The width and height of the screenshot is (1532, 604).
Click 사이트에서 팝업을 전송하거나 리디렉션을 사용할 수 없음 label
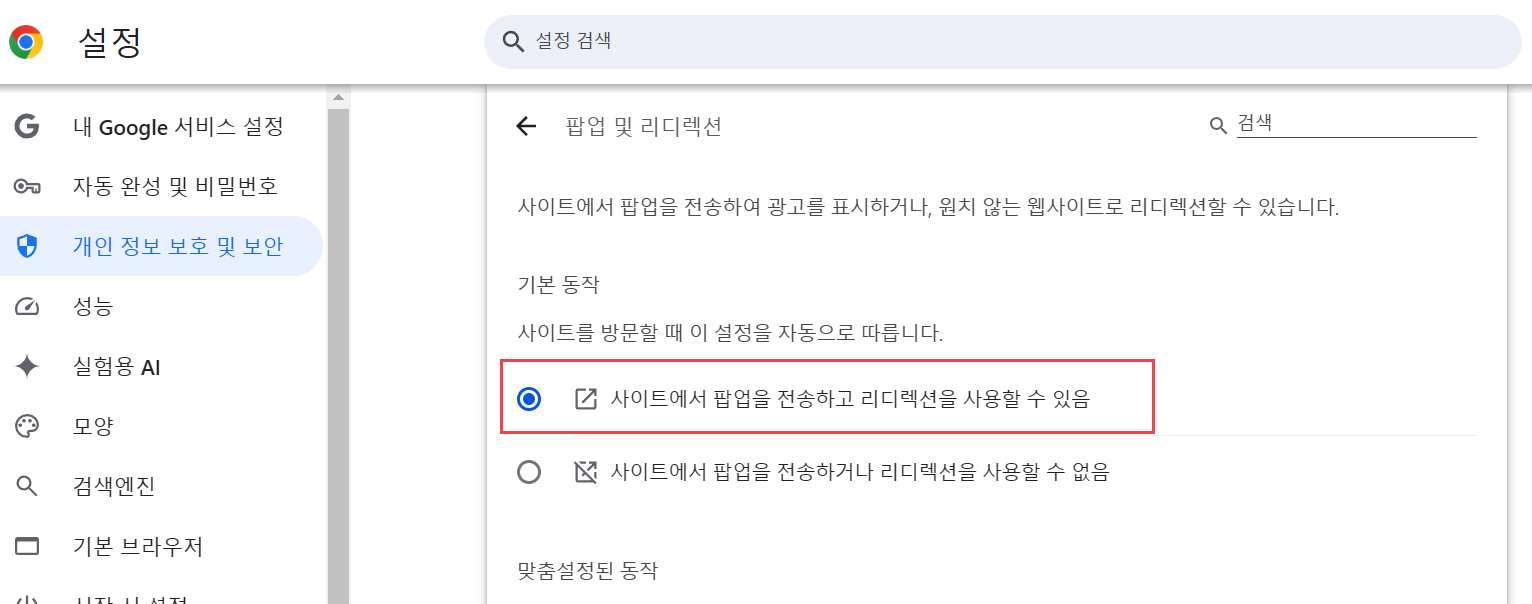(859, 472)
